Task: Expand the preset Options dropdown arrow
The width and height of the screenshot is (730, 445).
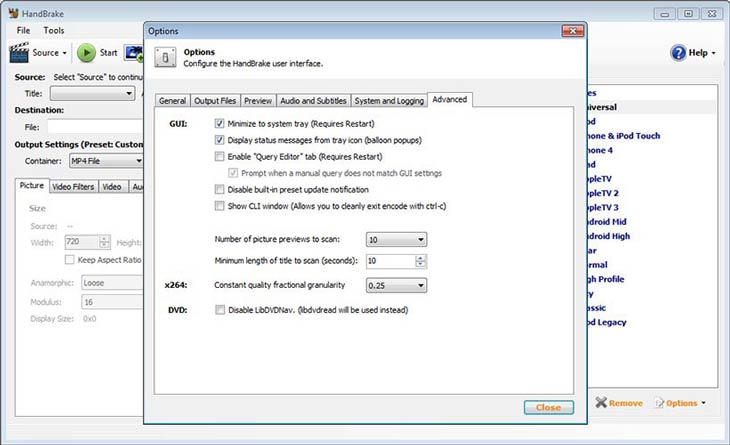Action: tap(703, 403)
